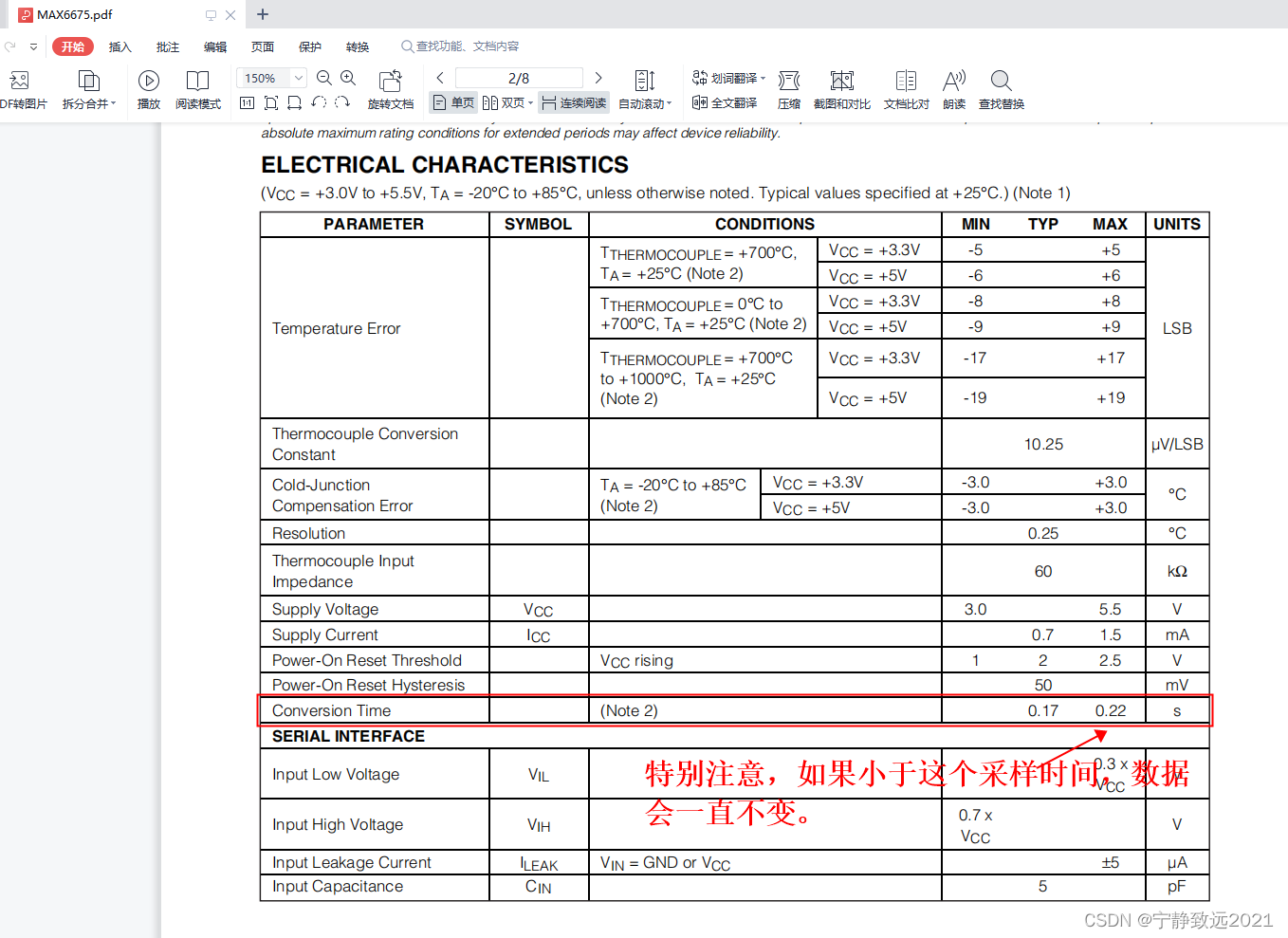The width and height of the screenshot is (1288, 938).
Task: Open the 转换 menu tab
Action: tap(357, 46)
